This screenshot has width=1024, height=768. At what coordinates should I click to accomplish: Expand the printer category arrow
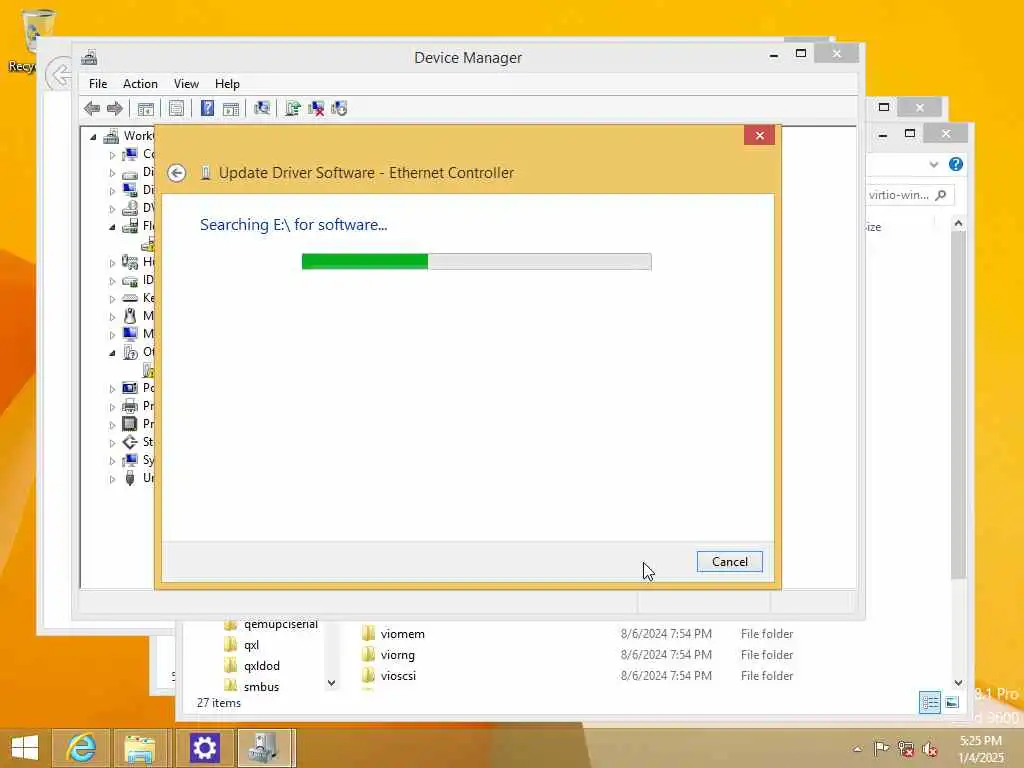(x=112, y=407)
